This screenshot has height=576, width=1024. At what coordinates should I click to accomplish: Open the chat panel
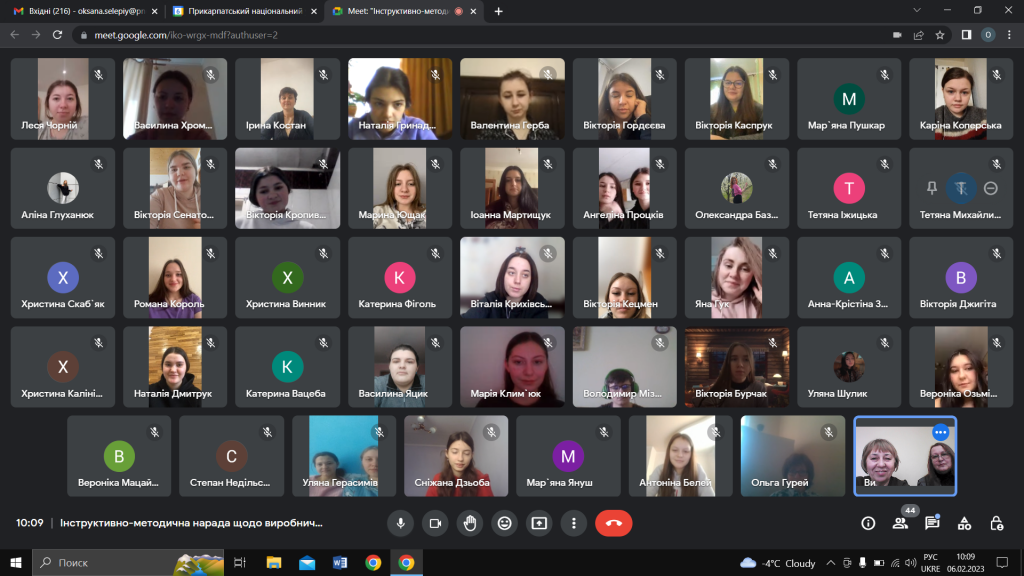coord(932,523)
